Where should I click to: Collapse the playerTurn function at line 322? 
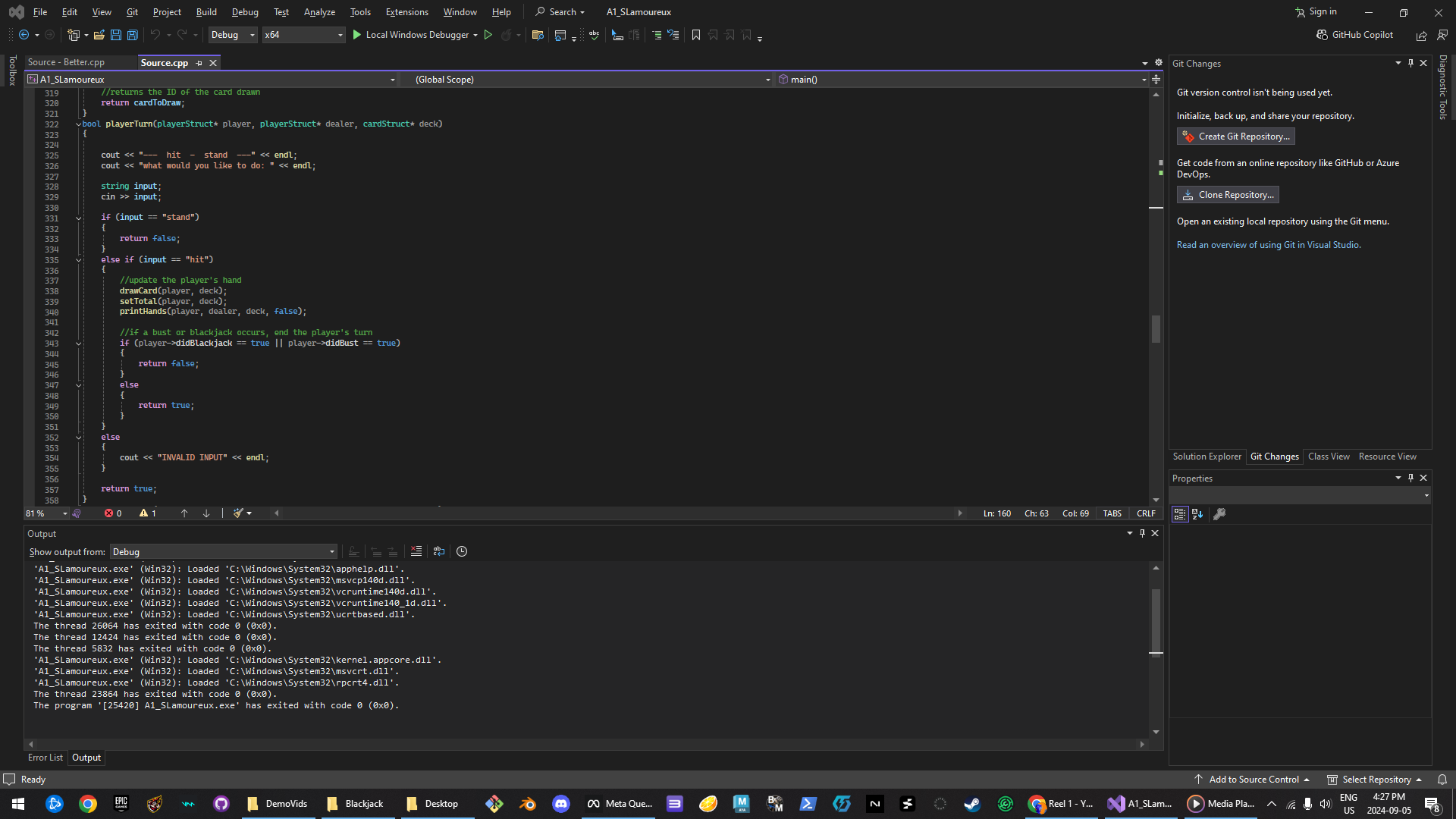coord(78,124)
